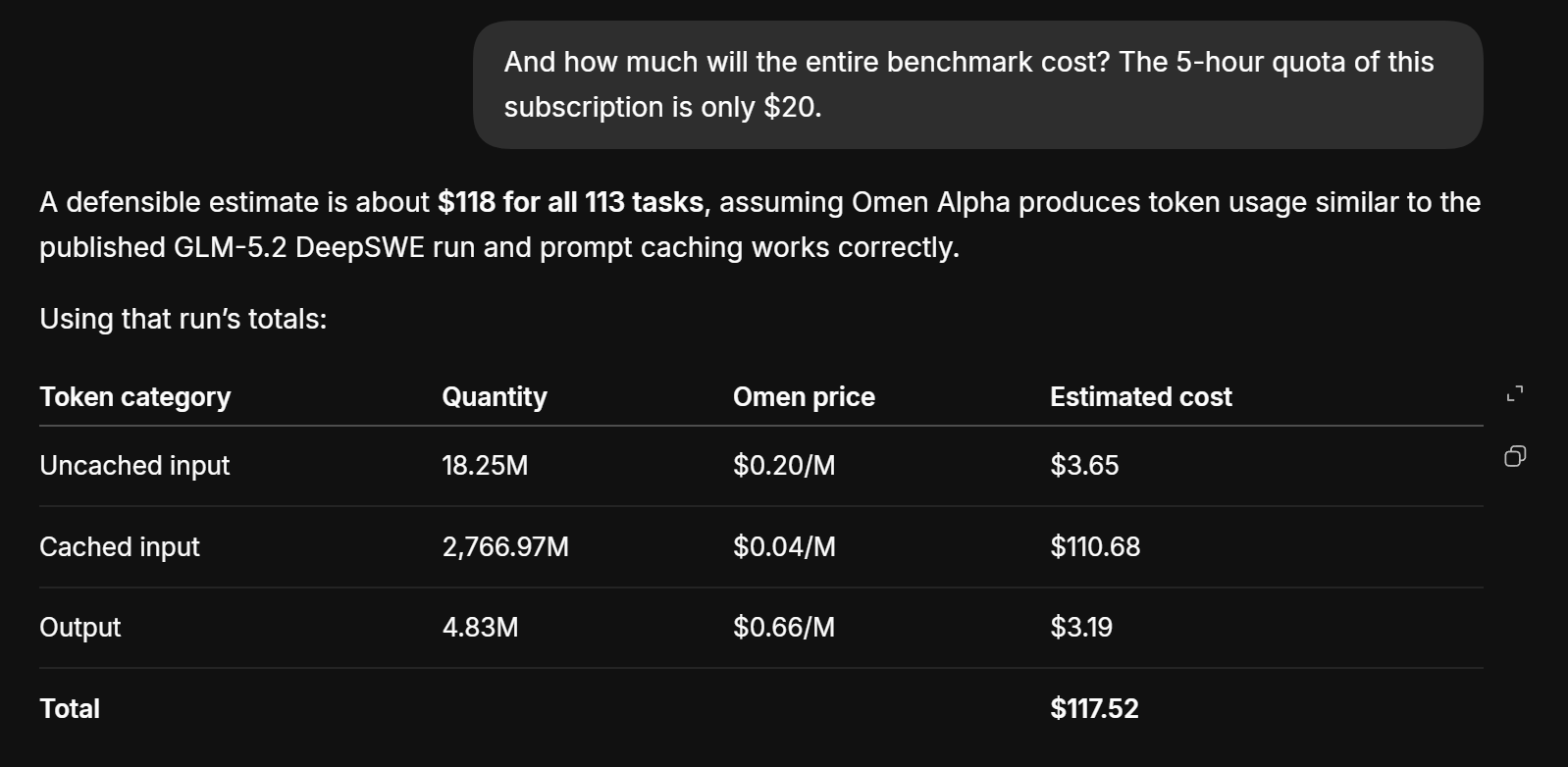Expand the table with the fullscreen icon
Image resolution: width=1568 pixels, height=767 pixels.
coord(1515,394)
